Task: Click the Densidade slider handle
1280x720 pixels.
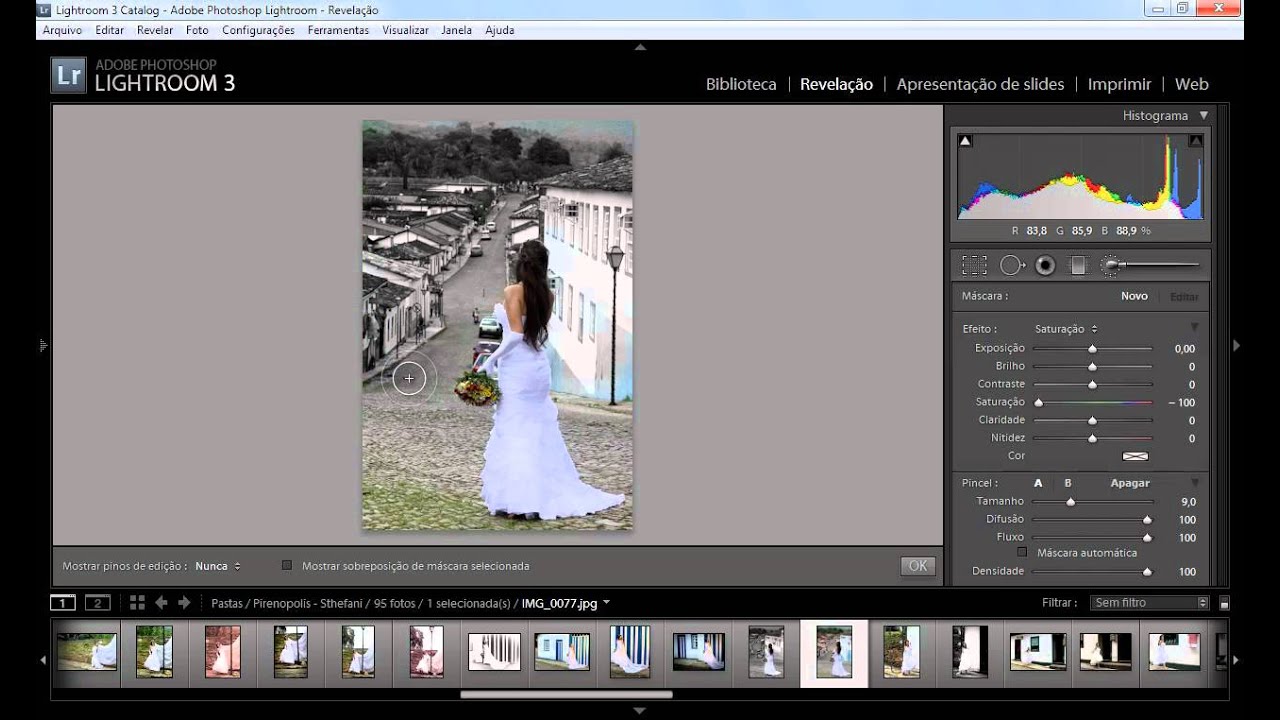Action: pos(1147,572)
